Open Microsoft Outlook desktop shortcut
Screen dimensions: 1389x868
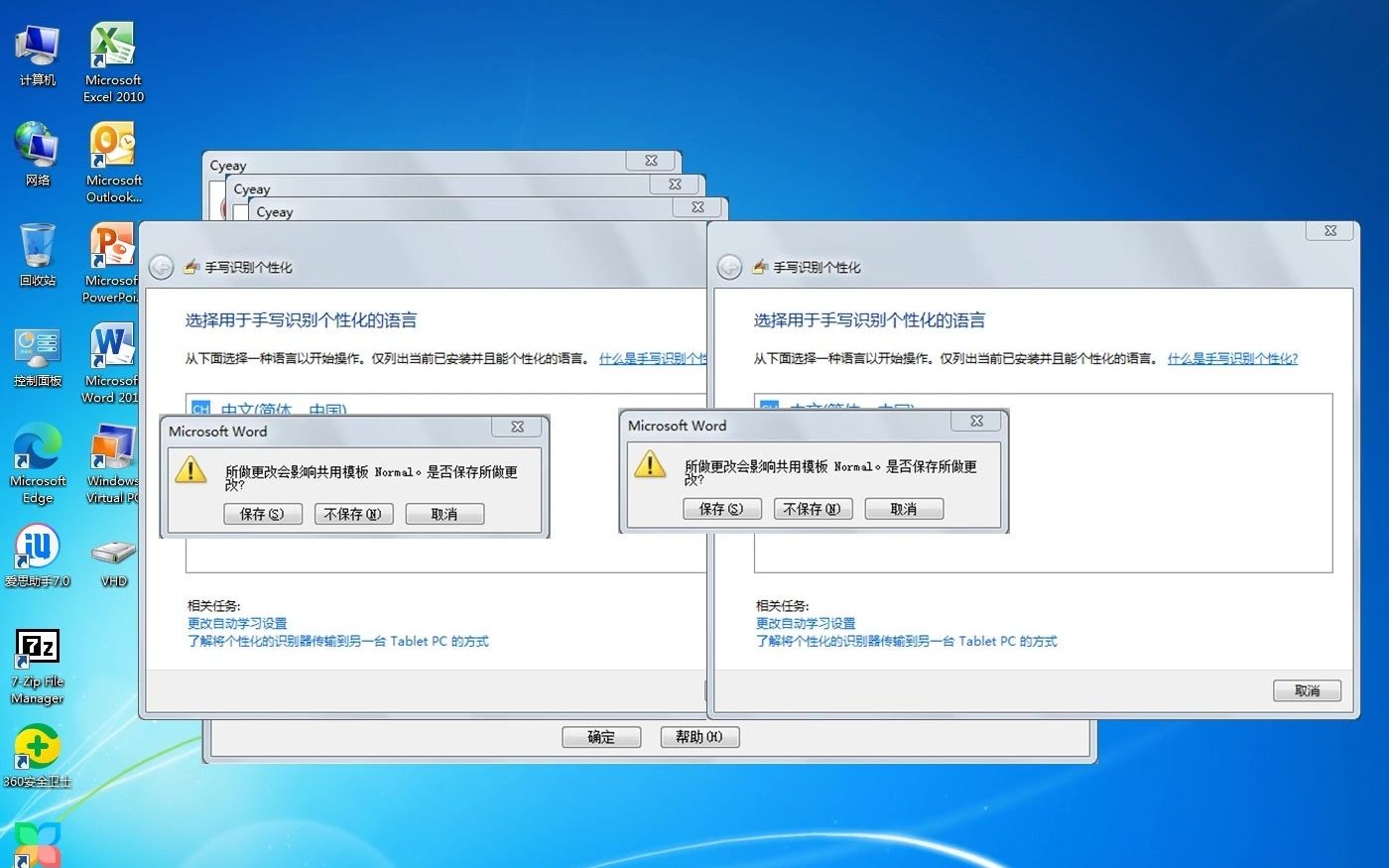[113, 162]
